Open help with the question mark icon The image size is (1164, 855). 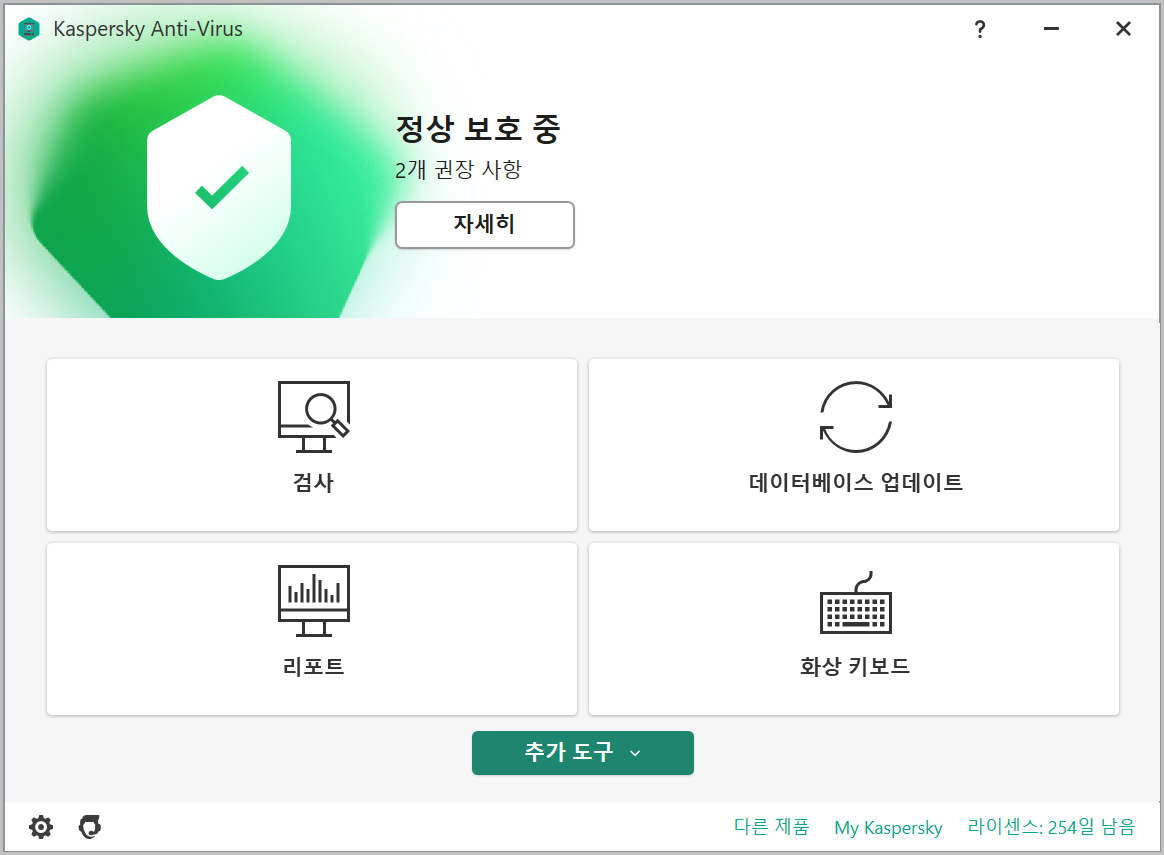980,29
